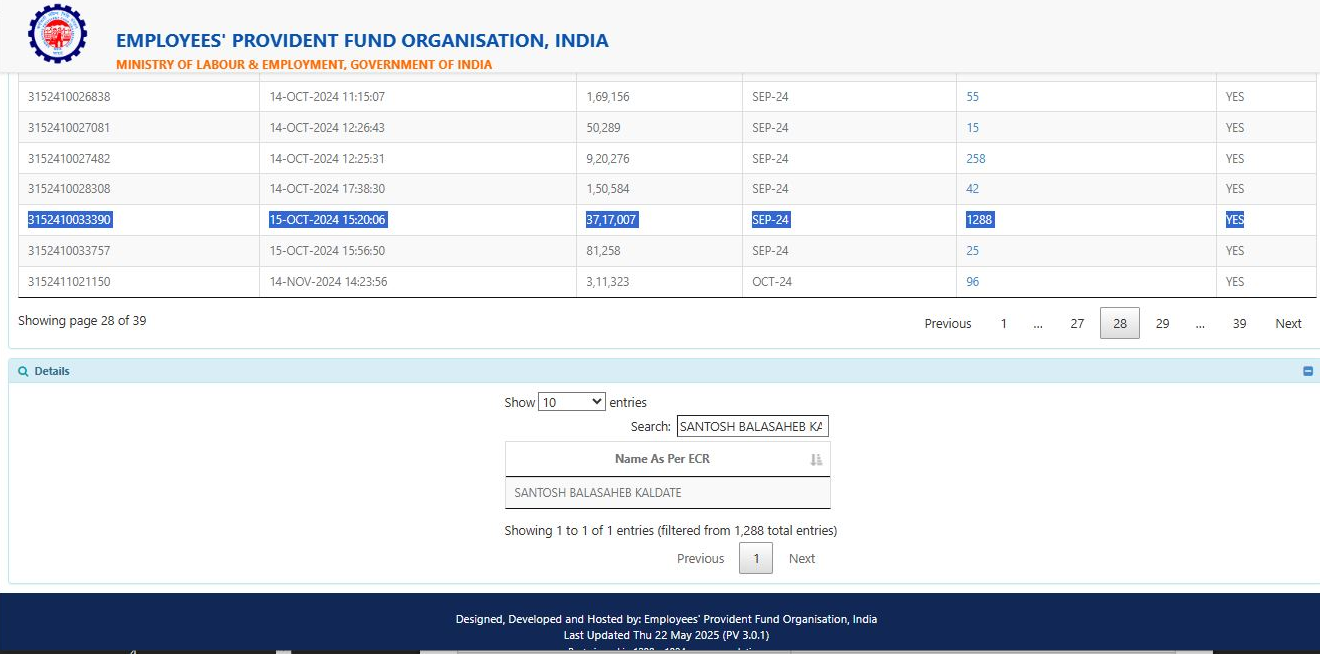
Task: Click date 14-OCT-2024 12:26:43
Action: pyautogui.click(x=327, y=128)
